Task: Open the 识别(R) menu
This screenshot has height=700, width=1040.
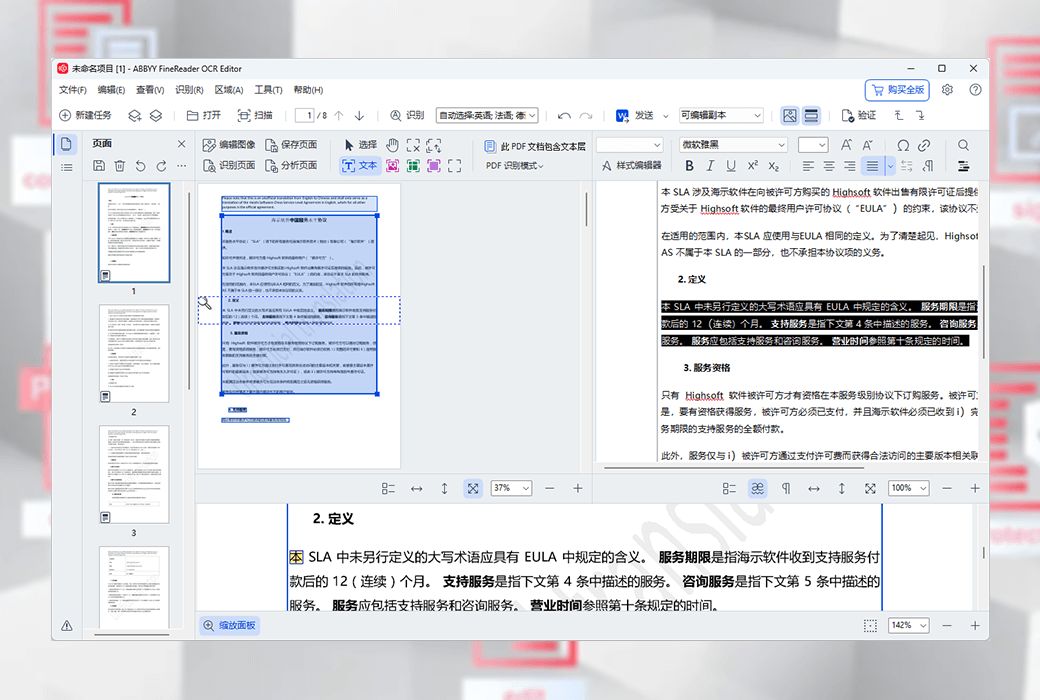Action: pos(189,90)
